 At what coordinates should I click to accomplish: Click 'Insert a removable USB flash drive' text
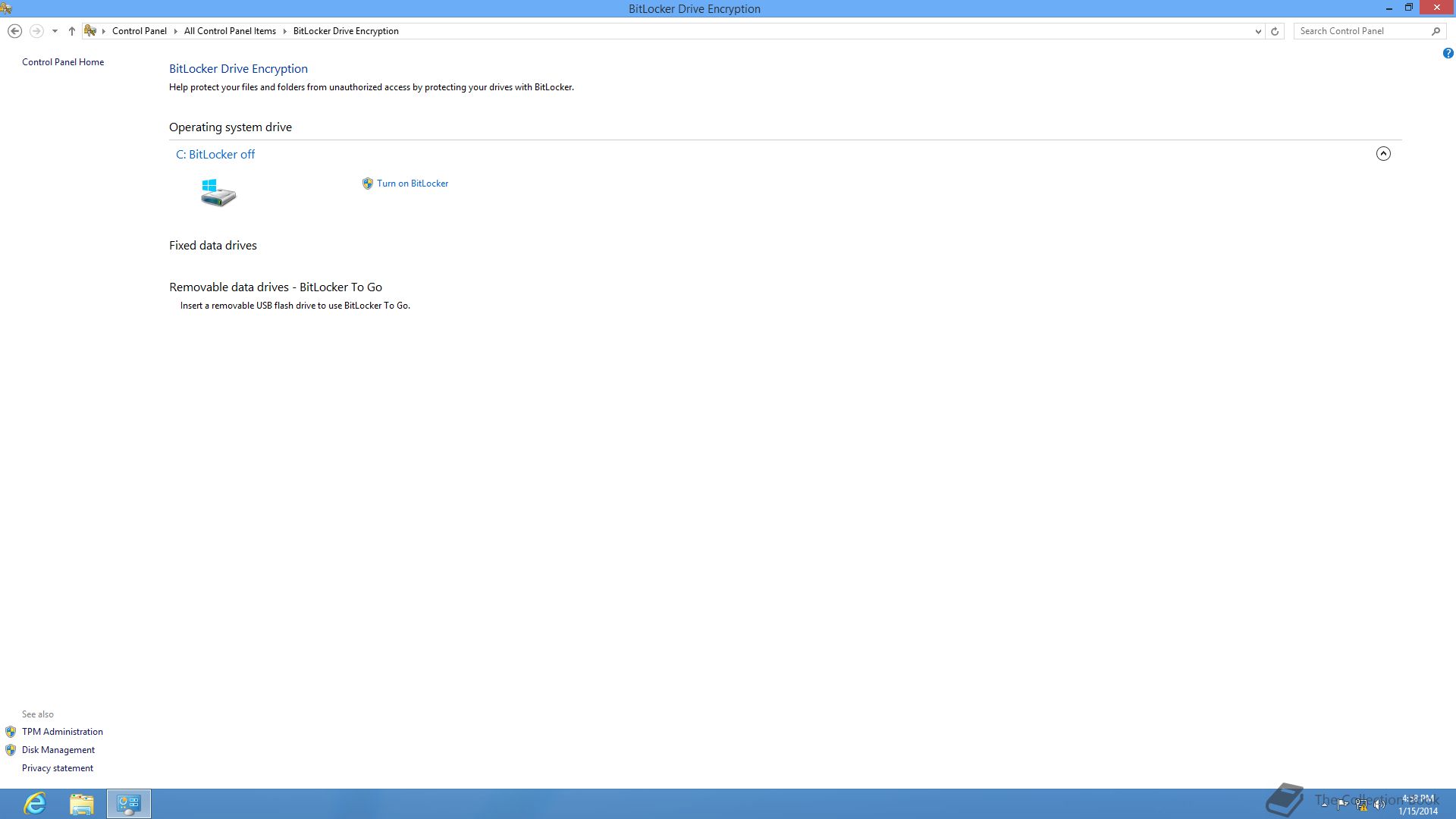coord(295,306)
